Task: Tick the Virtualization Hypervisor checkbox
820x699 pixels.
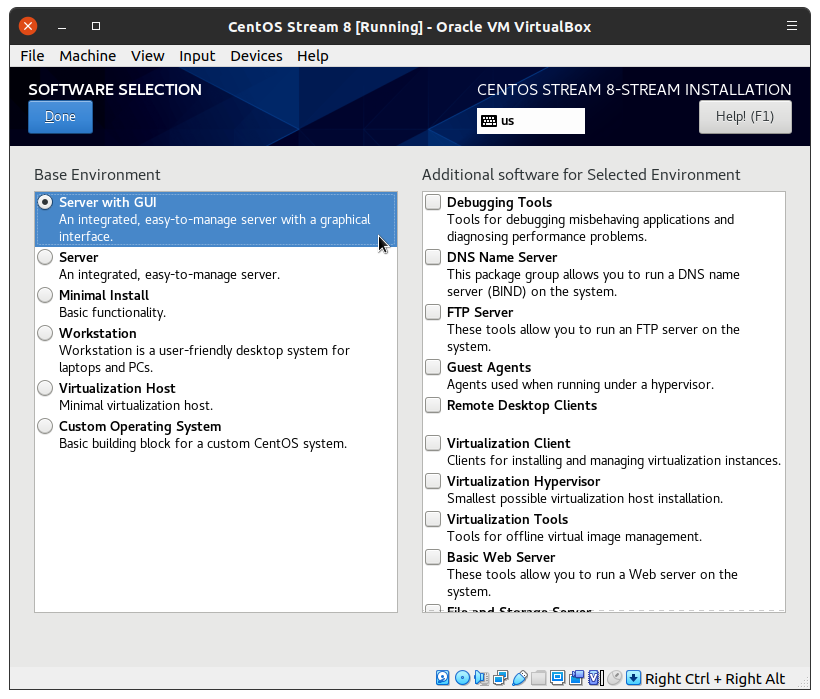Action: (433, 481)
